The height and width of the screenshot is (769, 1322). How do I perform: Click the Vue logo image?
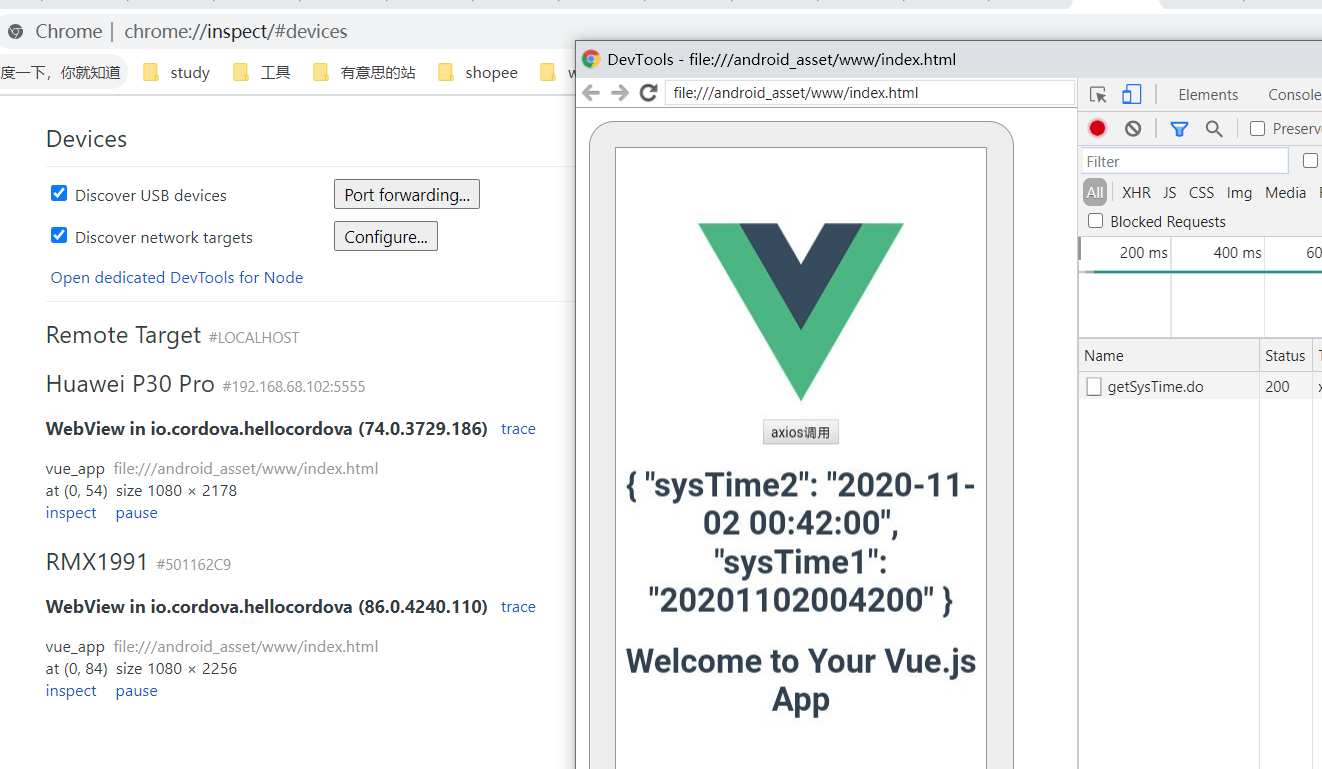click(801, 312)
